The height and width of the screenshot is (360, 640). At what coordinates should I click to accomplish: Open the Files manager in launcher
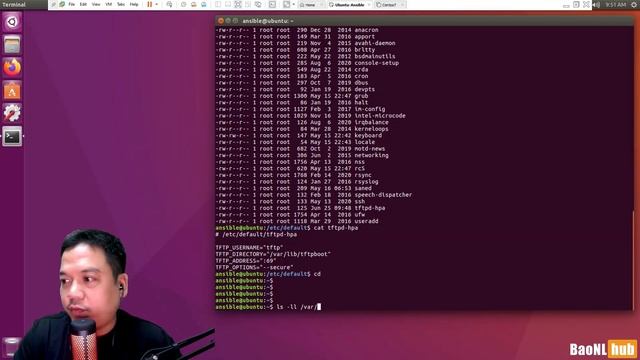[12, 44]
